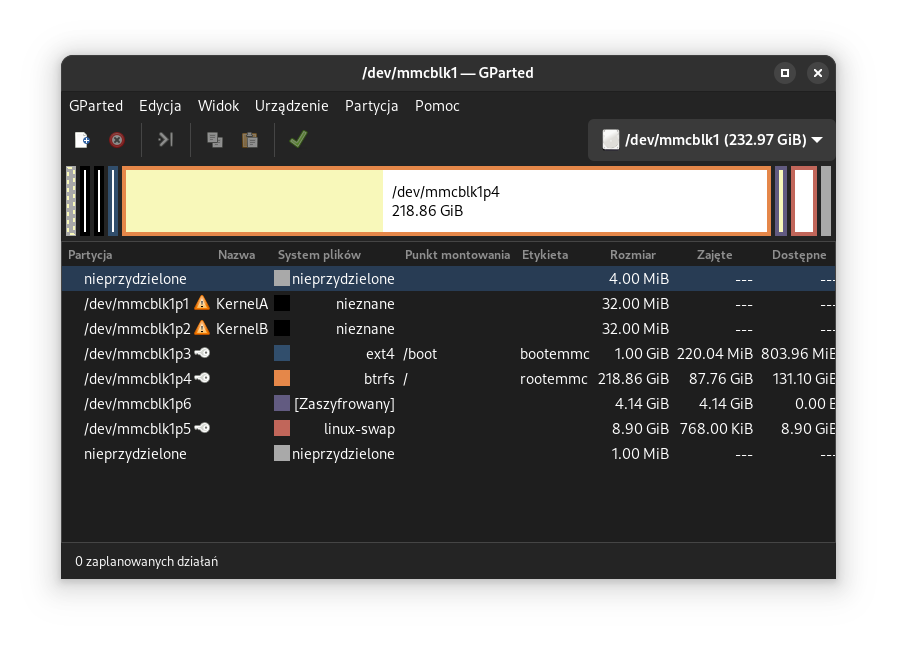The image size is (897, 646).
Task: Select the /dev/mmcblk1p4 block in disk map
Action: click(446, 201)
